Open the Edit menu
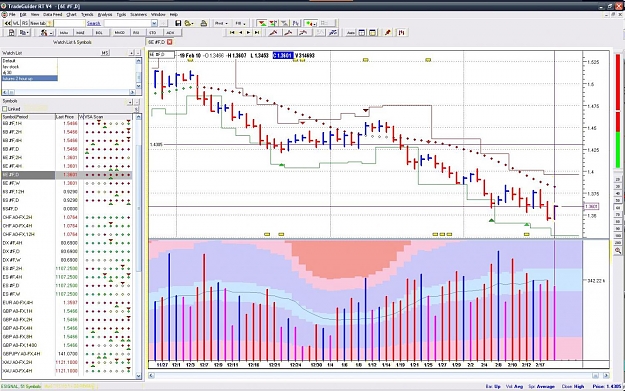The width and height of the screenshot is (625, 391). click(23, 15)
